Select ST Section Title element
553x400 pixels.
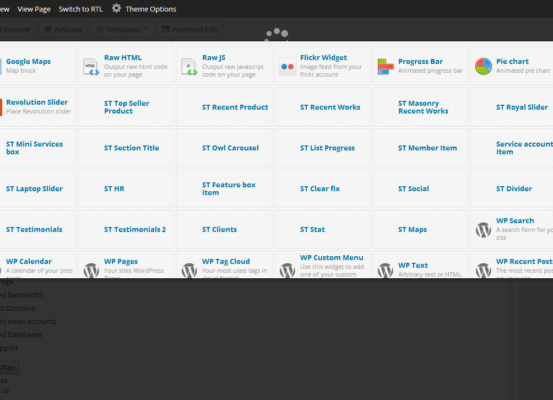[x=126, y=148]
